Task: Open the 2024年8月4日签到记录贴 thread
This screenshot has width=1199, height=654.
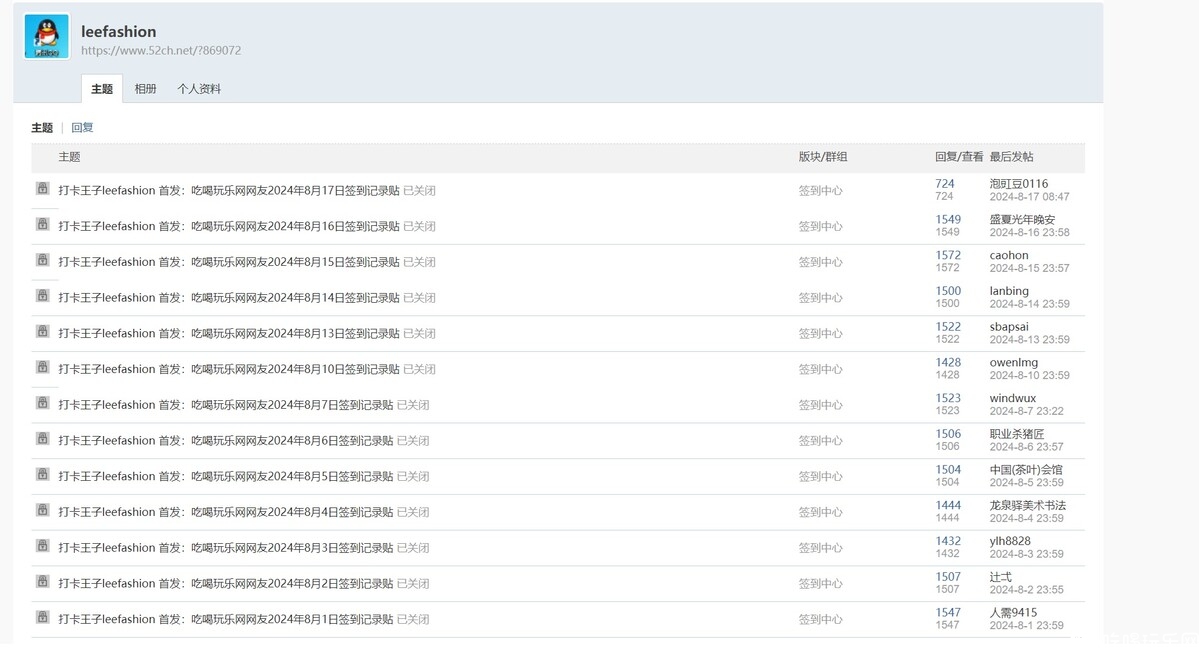Action: 226,512
